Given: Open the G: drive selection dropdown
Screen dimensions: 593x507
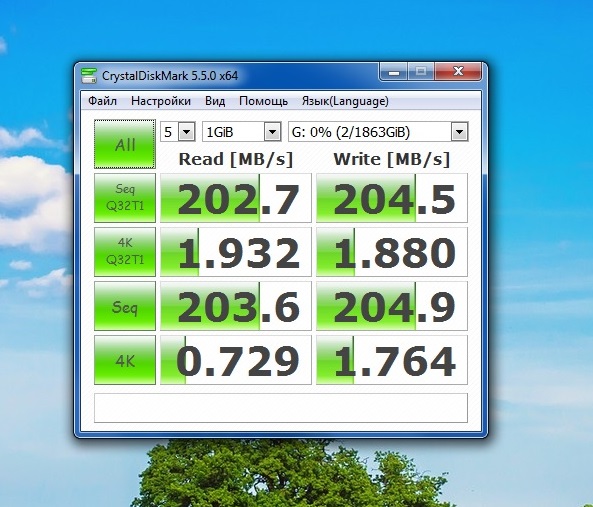Looking at the screenshot, I should point(378,132).
